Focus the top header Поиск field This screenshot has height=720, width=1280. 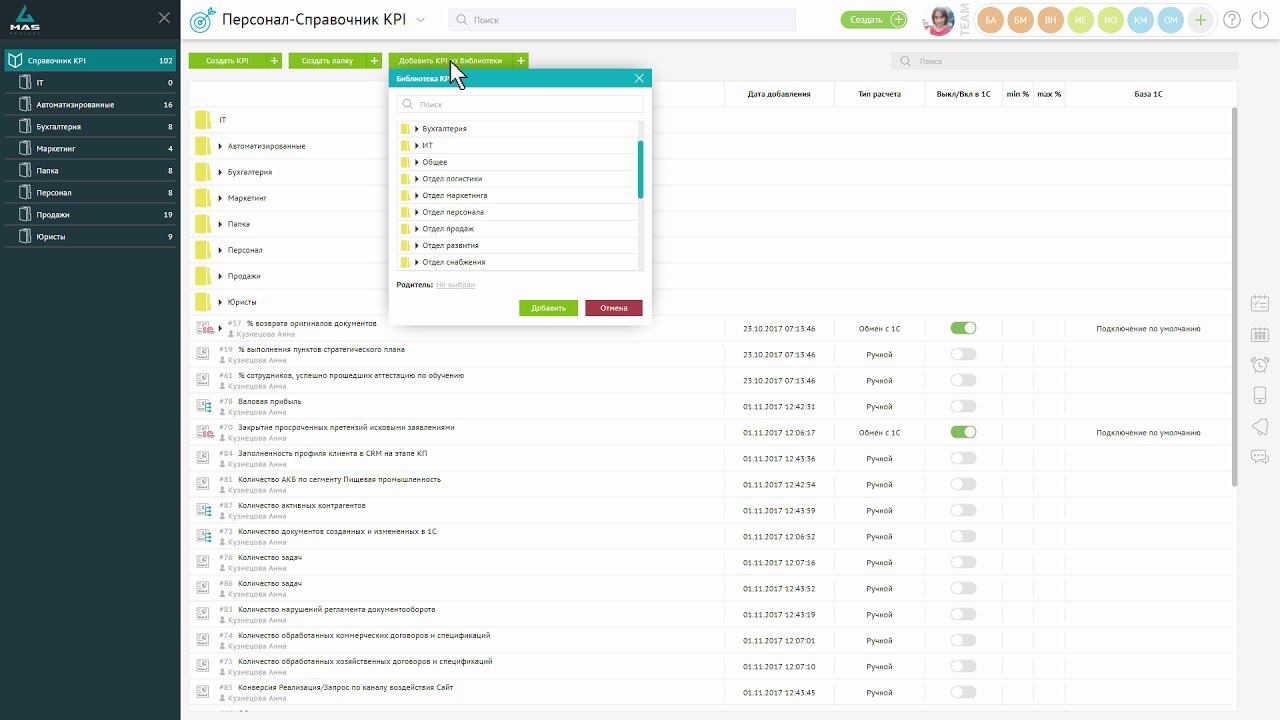[x=622, y=20]
